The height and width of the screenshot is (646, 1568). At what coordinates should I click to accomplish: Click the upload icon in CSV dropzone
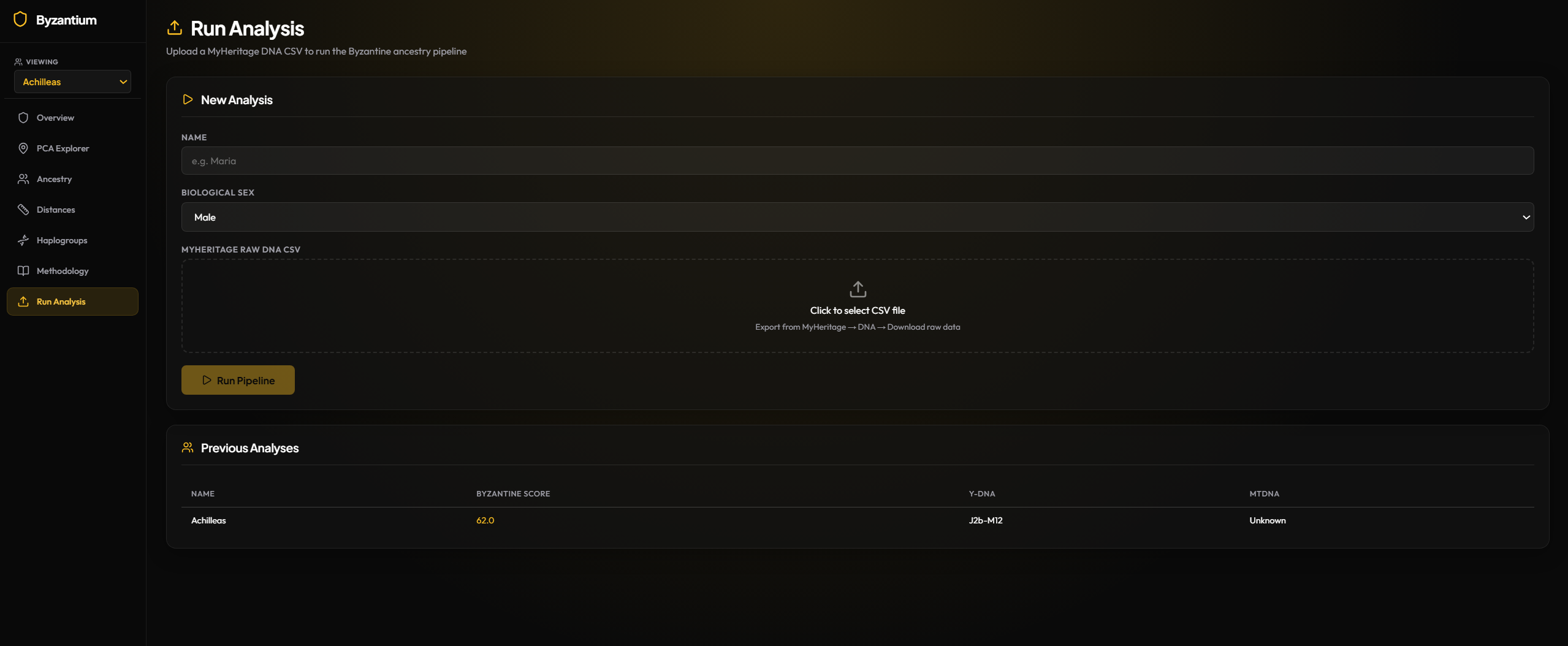pyautogui.click(x=858, y=289)
